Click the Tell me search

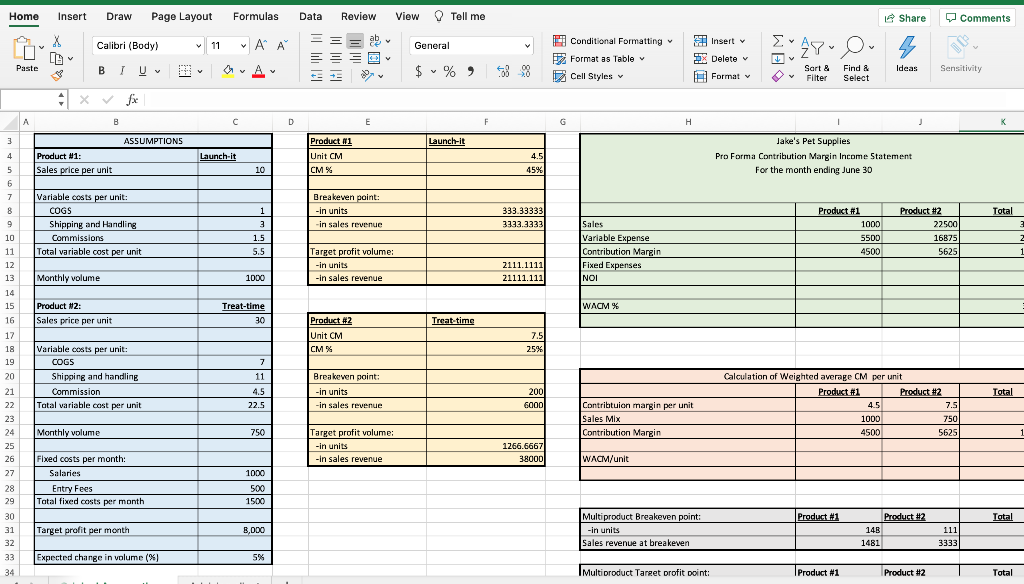click(460, 16)
